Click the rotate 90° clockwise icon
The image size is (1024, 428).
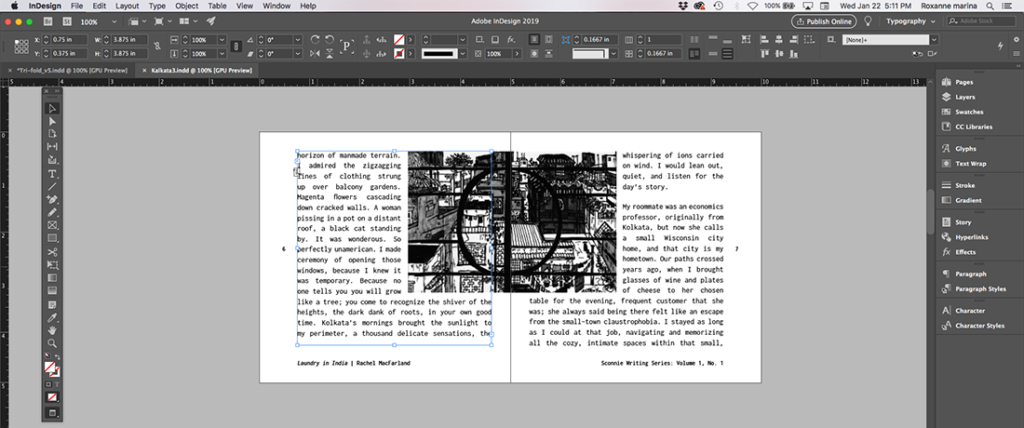pos(315,40)
